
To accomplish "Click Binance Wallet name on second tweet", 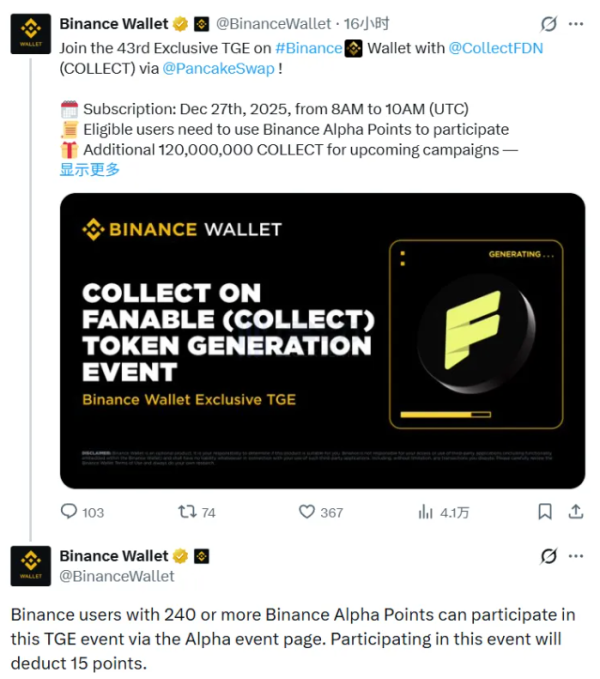I will (114, 556).
